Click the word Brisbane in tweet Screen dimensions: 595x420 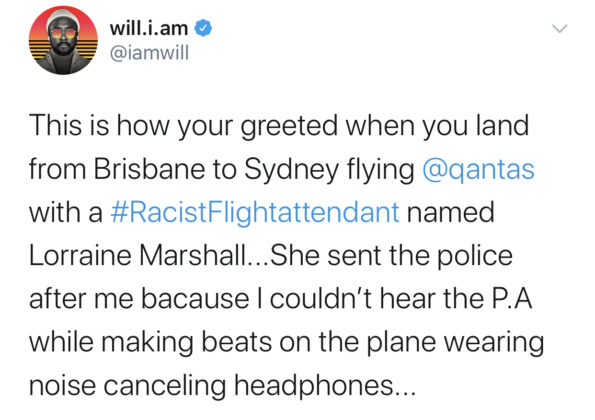(150, 169)
